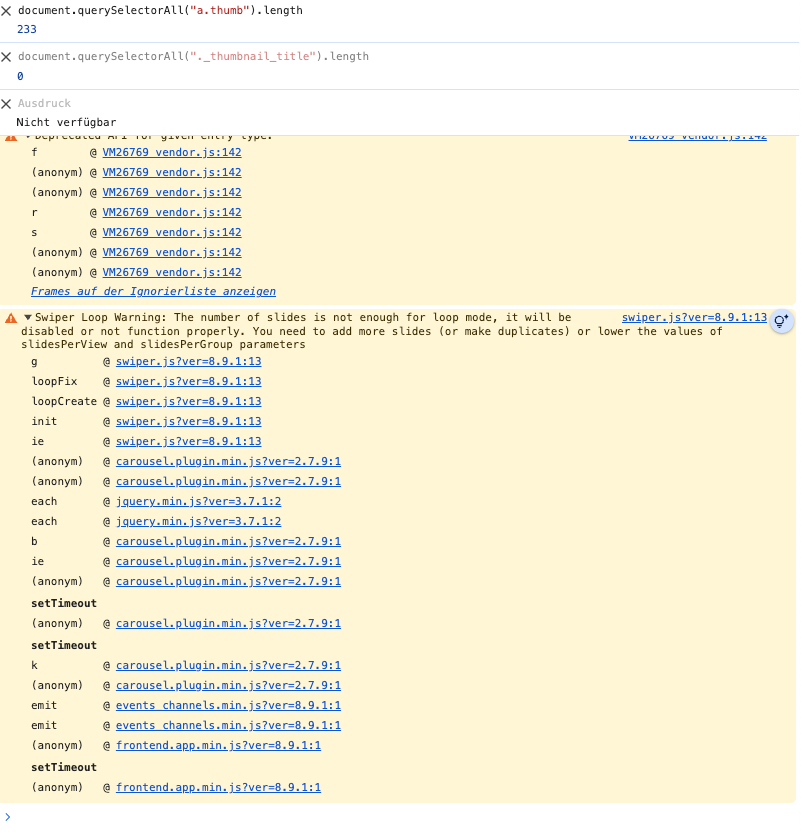Open swiper.js link for init frame
The image size is (803, 834).
click(188, 421)
